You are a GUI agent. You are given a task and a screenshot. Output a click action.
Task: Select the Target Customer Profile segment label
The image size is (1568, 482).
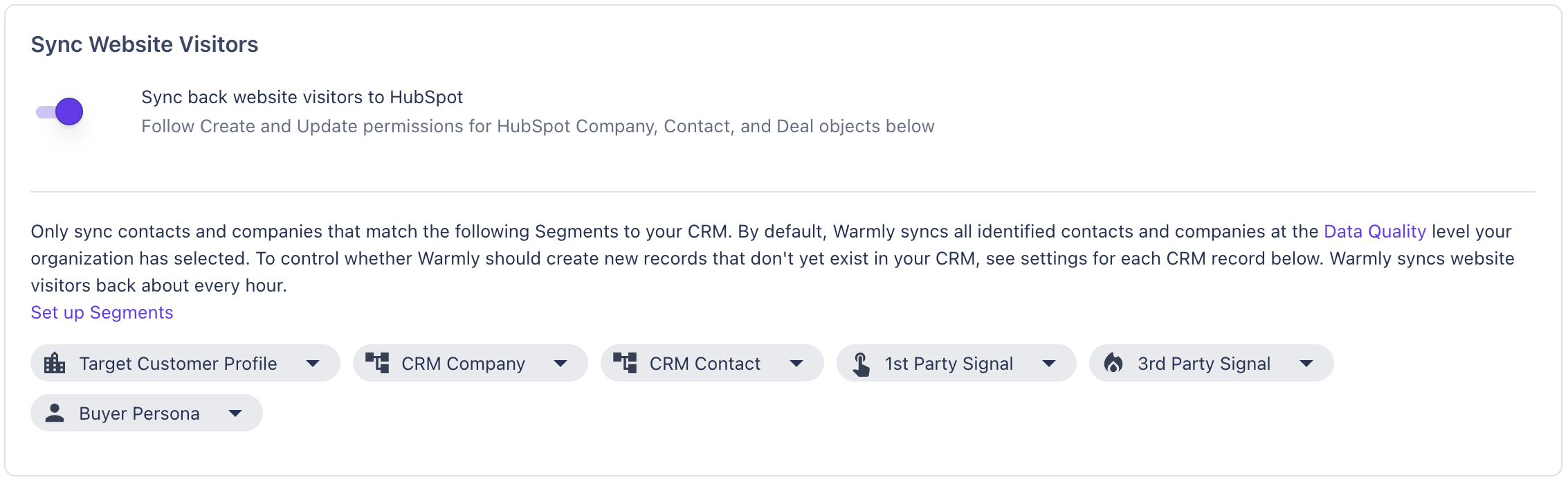coord(178,364)
